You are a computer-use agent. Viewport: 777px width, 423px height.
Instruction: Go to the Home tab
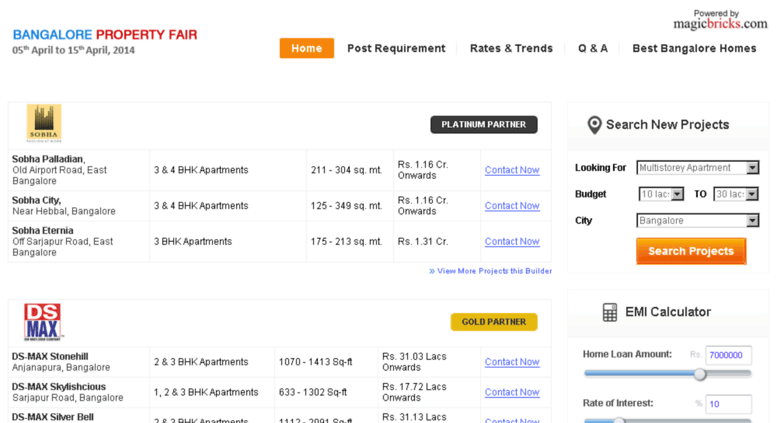pyautogui.click(x=307, y=48)
